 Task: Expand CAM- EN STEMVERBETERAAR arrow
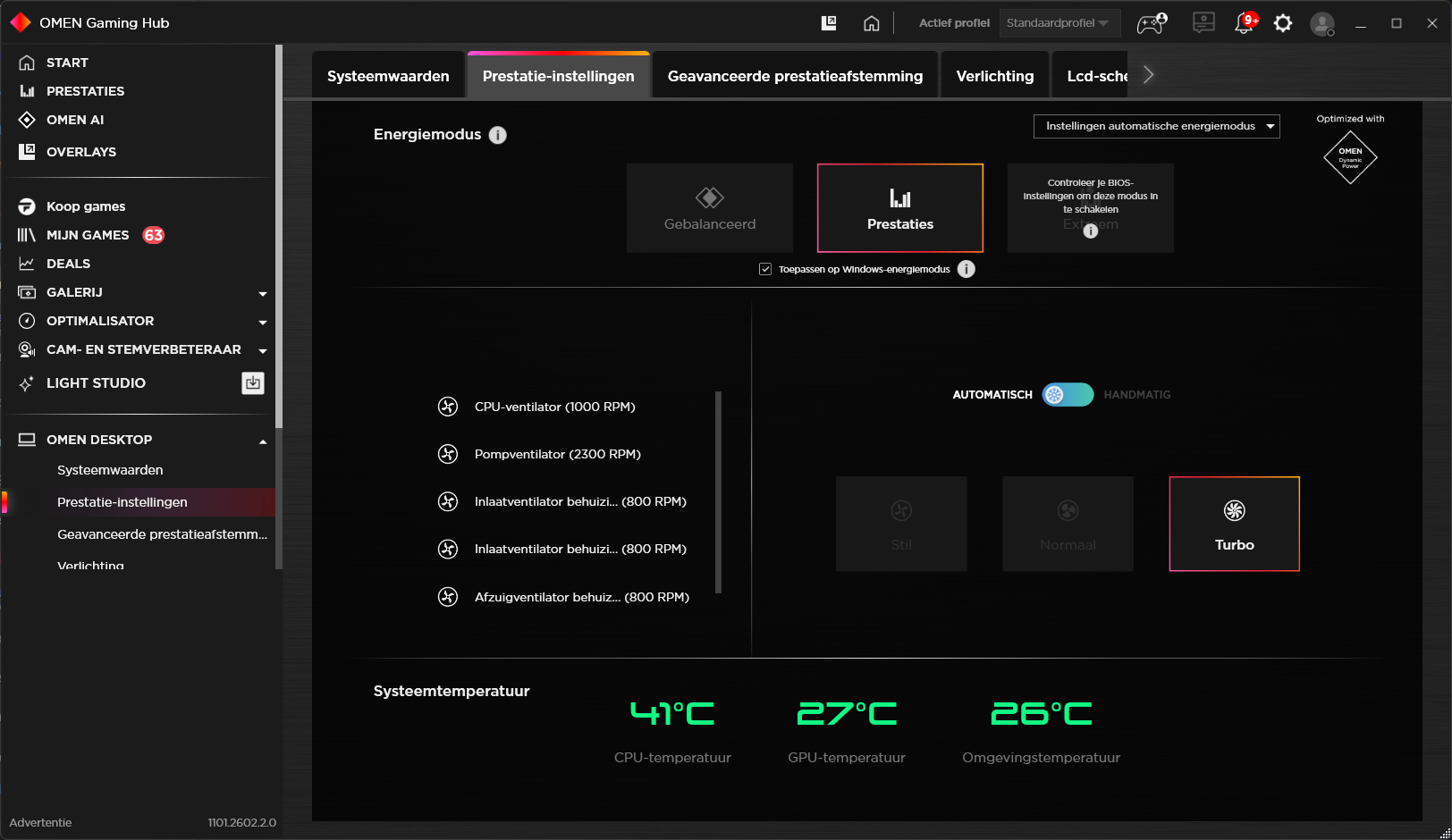[x=263, y=350]
